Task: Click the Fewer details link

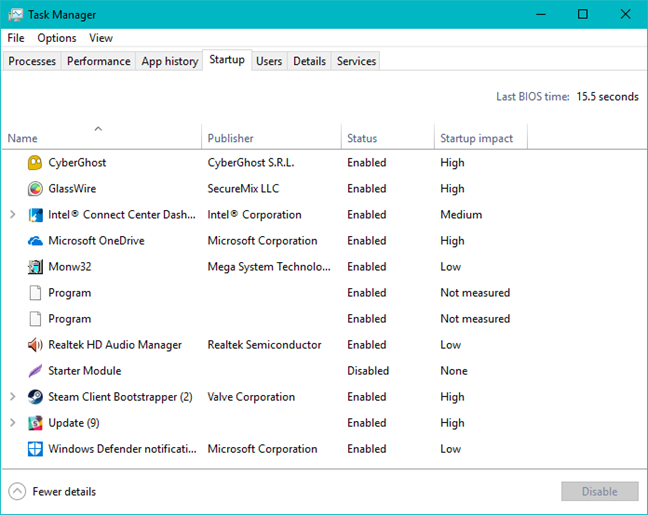Action: tap(64, 491)
